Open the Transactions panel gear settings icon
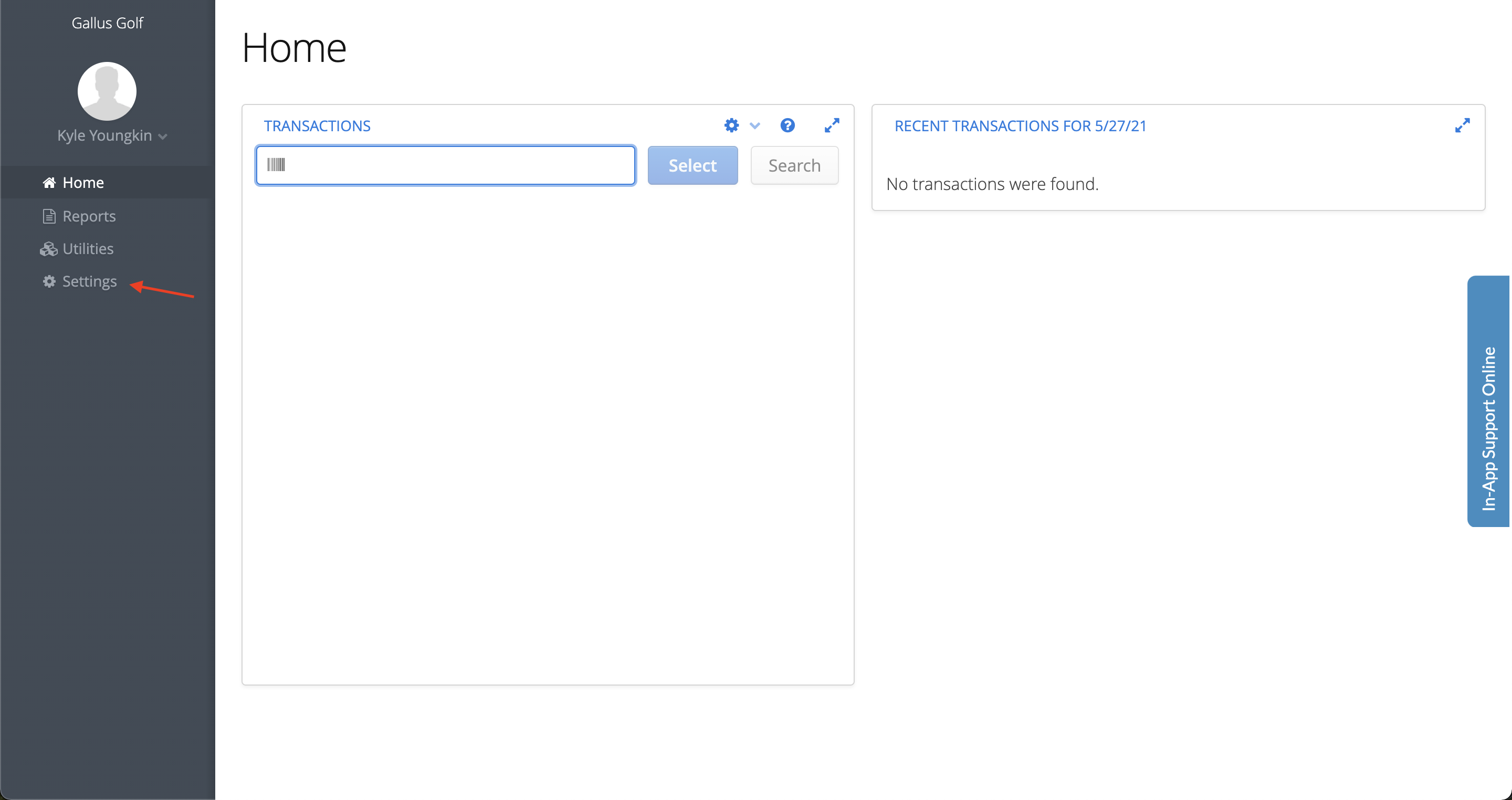The height and width of the screenshot is (800, 1512). click(731, 125)
